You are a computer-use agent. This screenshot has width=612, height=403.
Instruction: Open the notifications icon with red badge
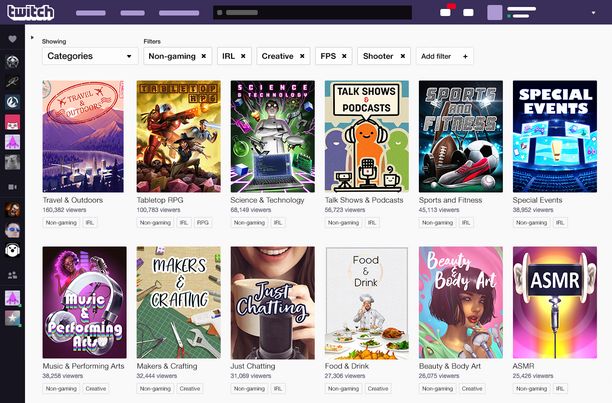[x=447, y=11]
